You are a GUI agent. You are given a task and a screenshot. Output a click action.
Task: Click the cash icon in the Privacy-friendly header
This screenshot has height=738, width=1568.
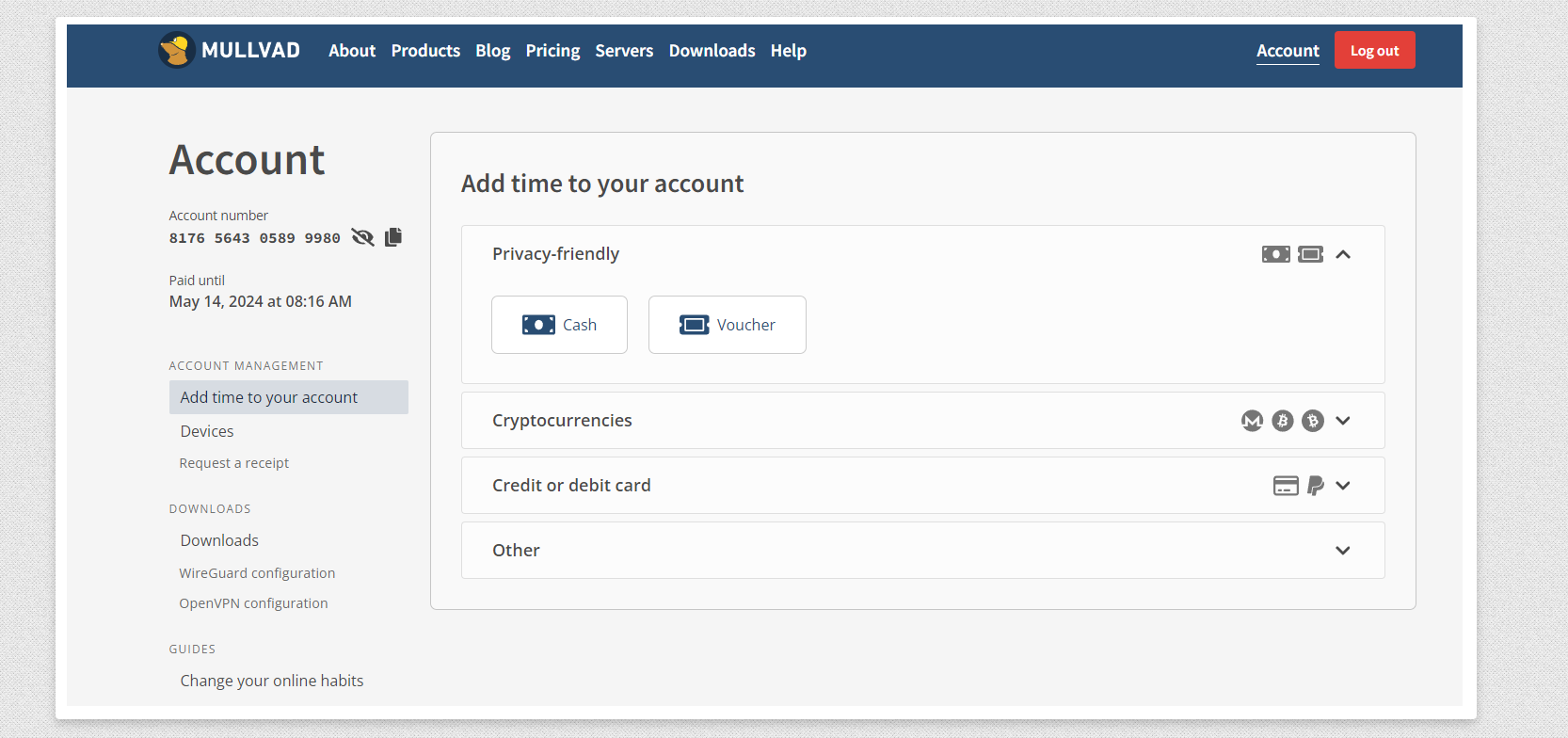point(1276,254)
